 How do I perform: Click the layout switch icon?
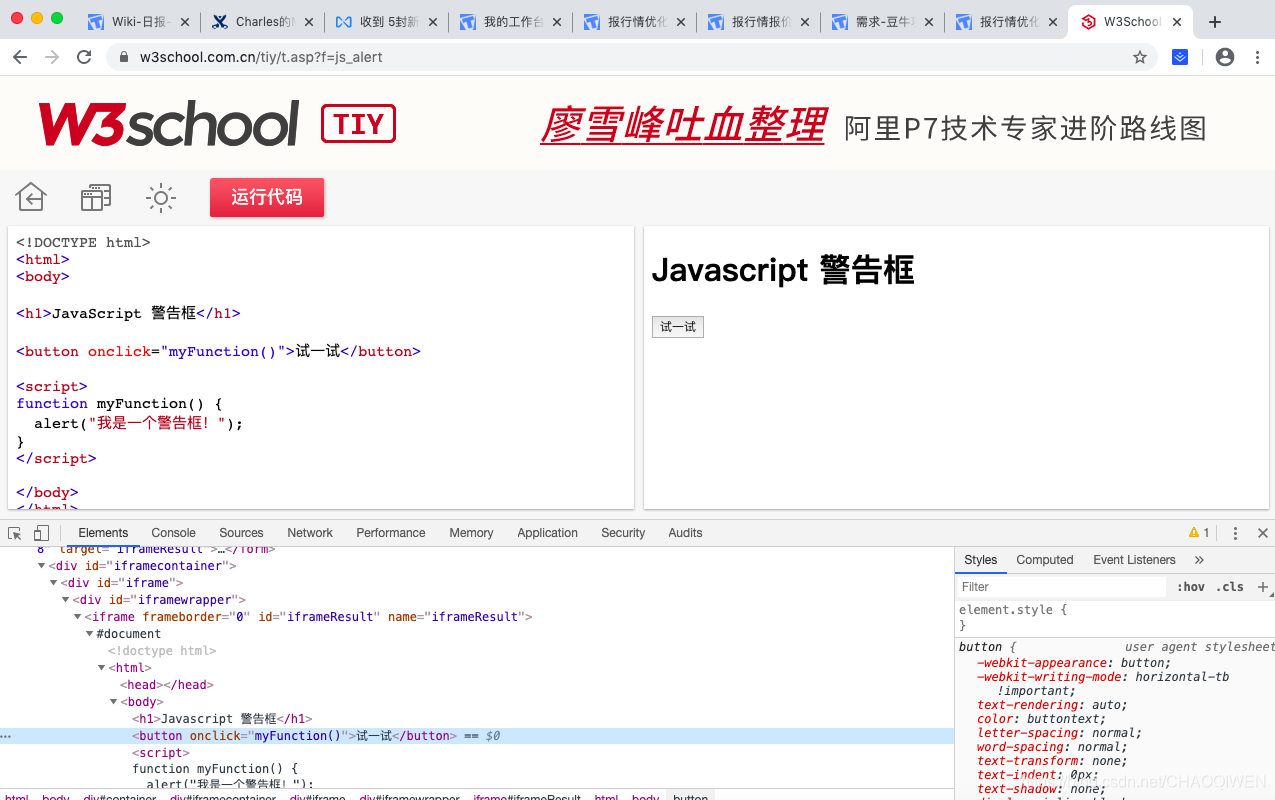(x=96, y=197)
